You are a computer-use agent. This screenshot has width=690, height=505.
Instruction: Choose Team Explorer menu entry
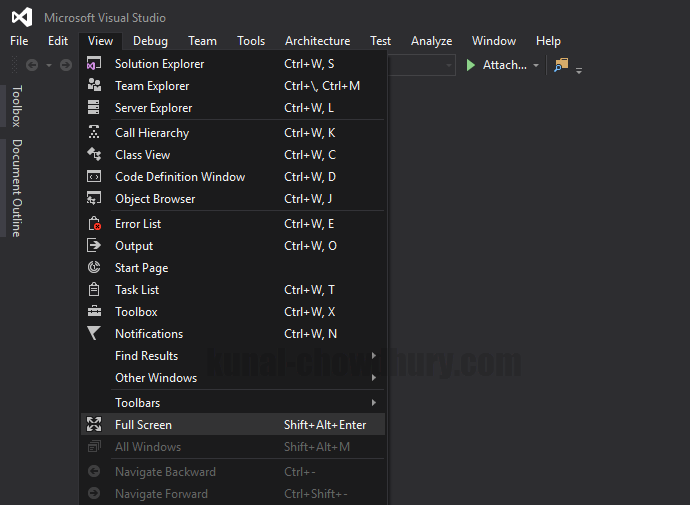233,85
